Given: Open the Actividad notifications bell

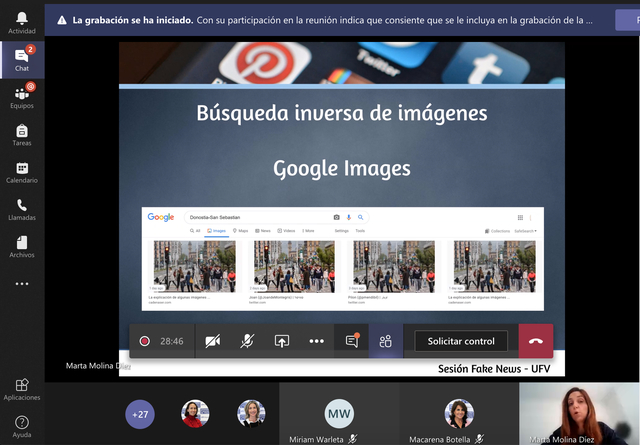Looking at the screenshot, I should click(x=22, y=22).
